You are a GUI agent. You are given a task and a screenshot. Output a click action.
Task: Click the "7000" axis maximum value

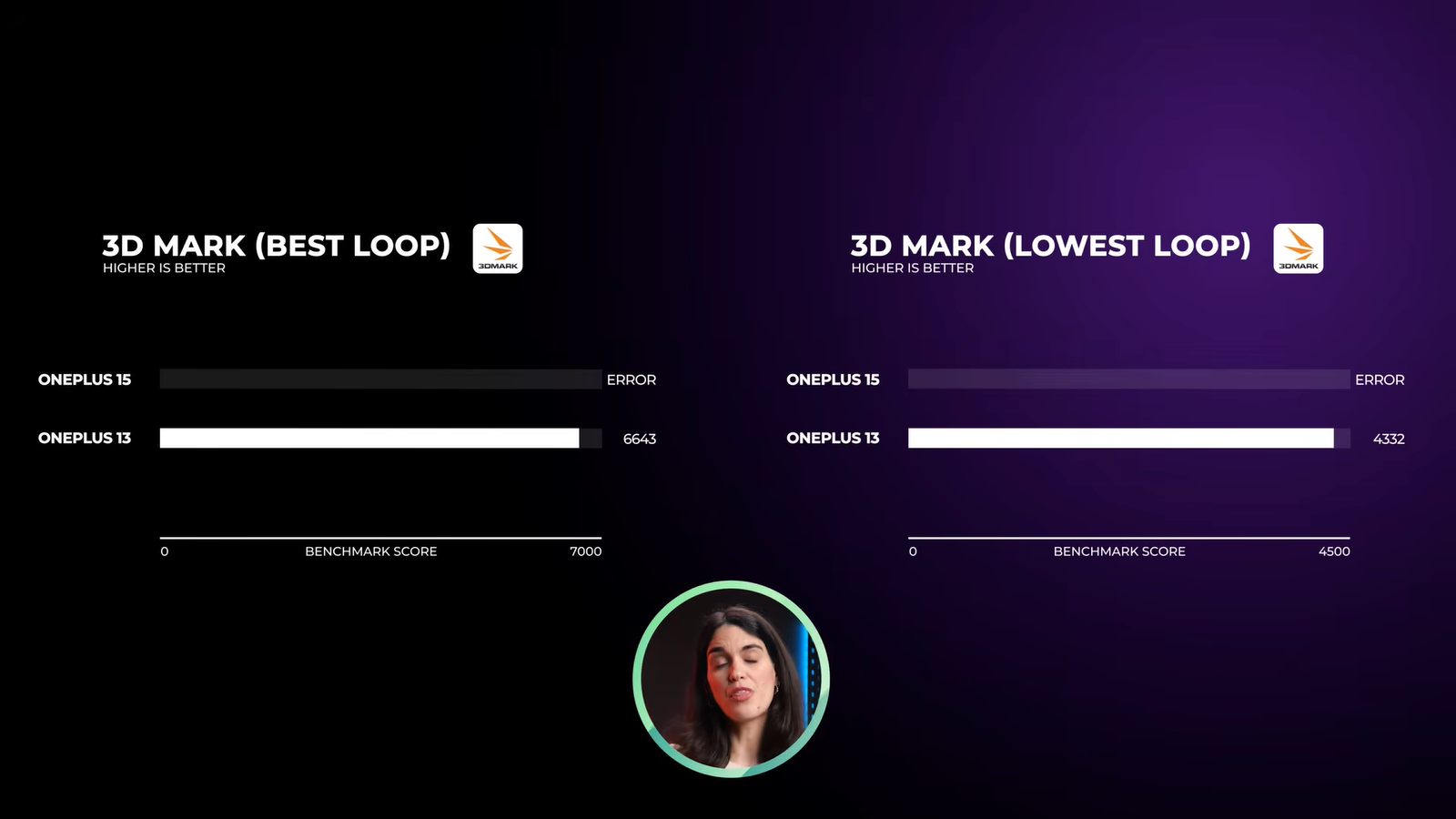586,551
